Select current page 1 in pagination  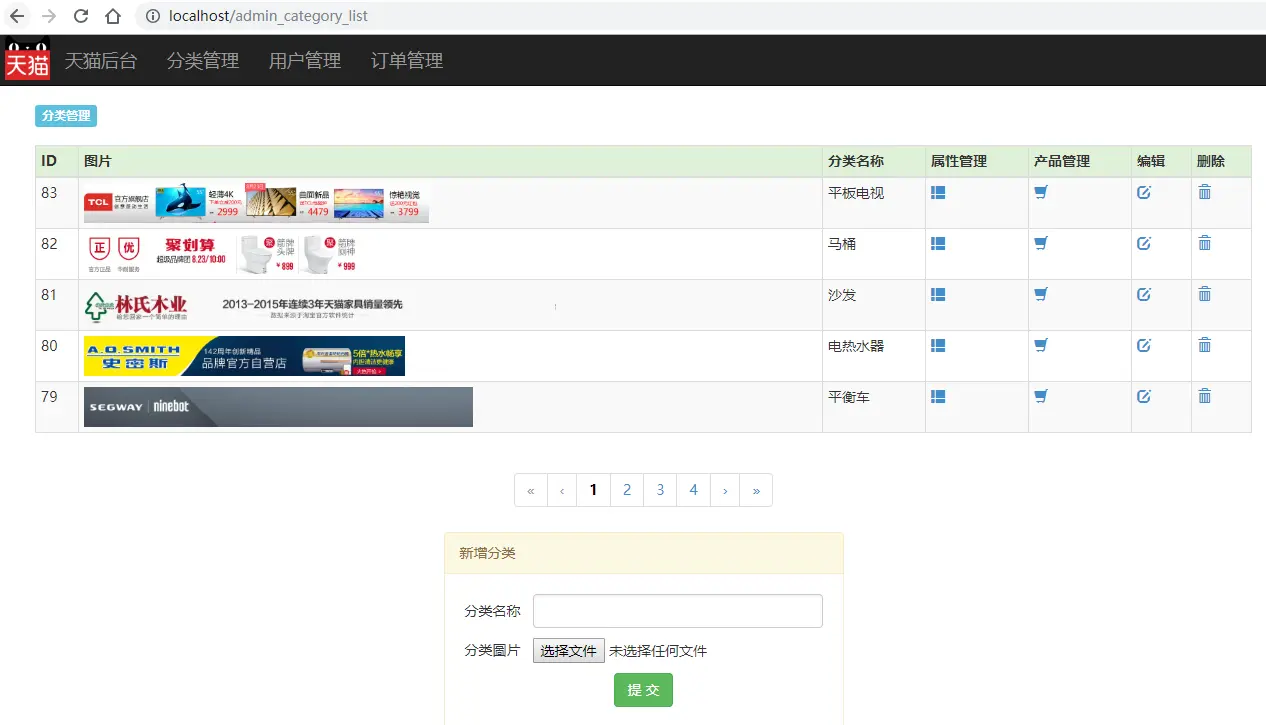(x=594, y=490)
